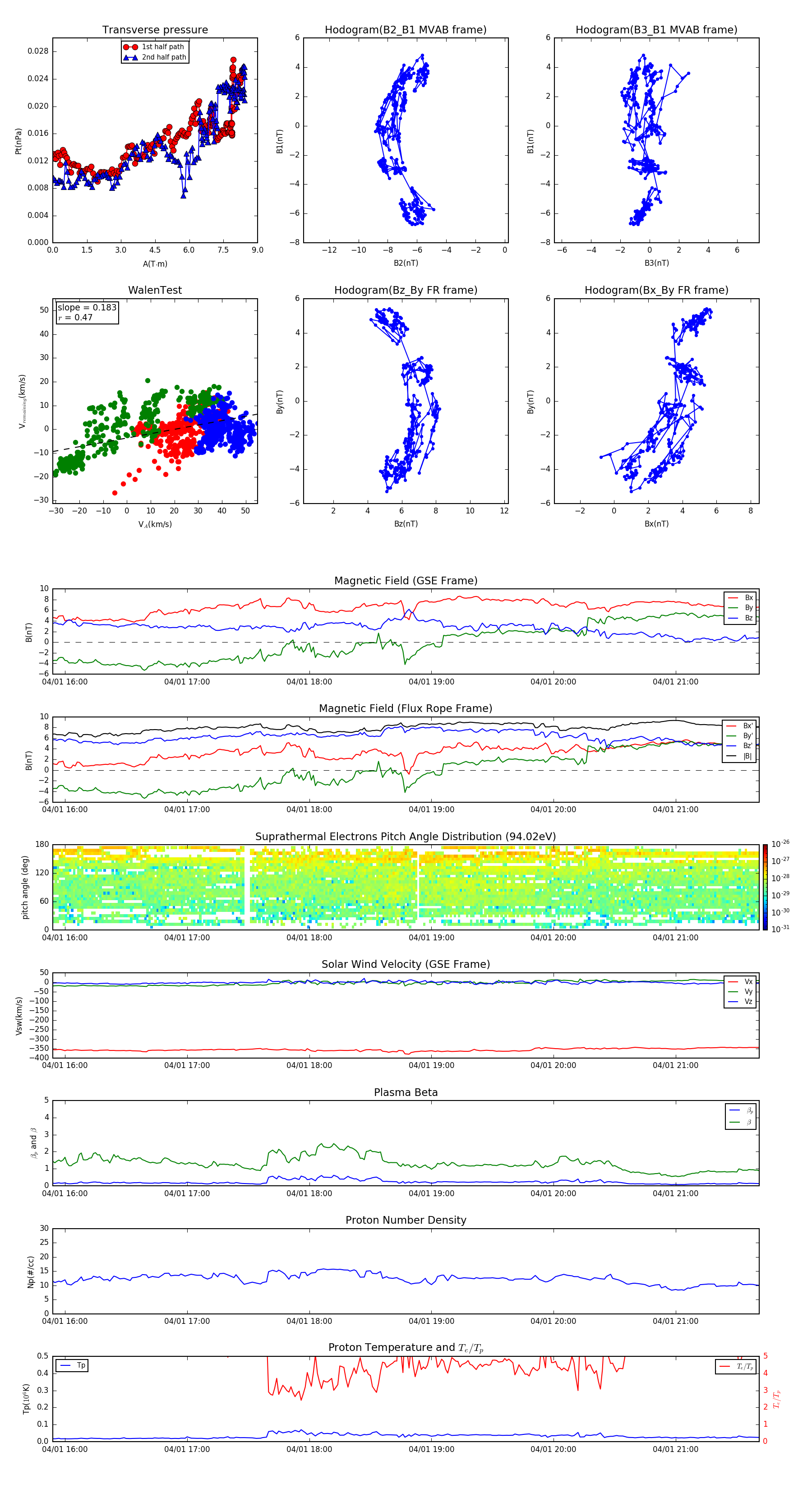This screenshot has width=812, height=1489.
Task: Click the Suprathermal Electrons Pitch Angle Distribution title
Action: pyautogui.click(x=406, y=837)
